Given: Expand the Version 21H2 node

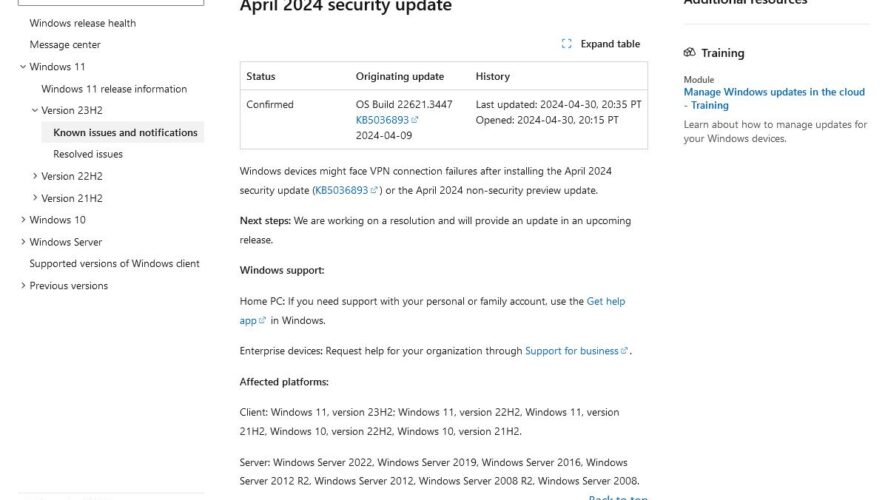Looking at the screenshot, I should pos(35,198).
